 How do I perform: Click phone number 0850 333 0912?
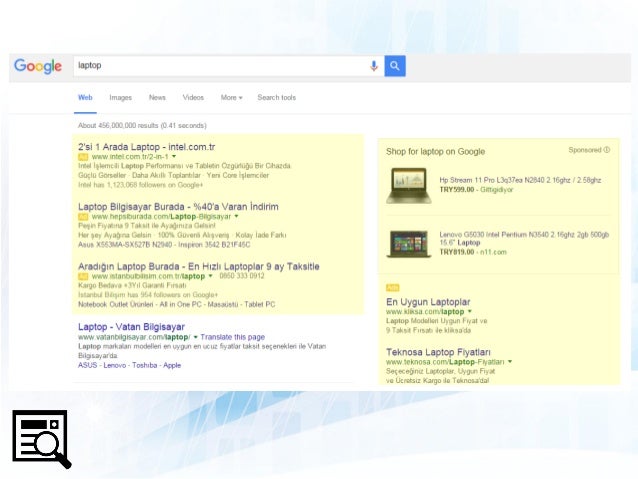[x=242, y=276]
